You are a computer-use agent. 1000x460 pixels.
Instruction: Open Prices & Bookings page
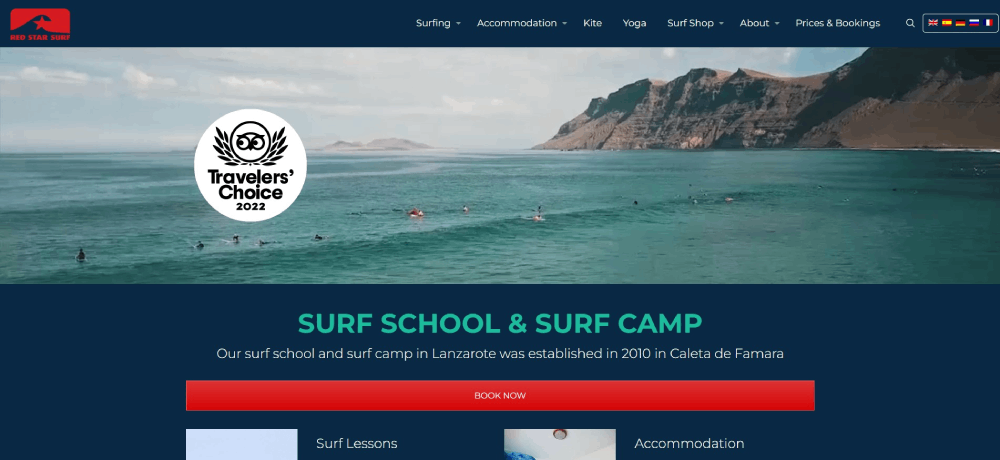837,23
